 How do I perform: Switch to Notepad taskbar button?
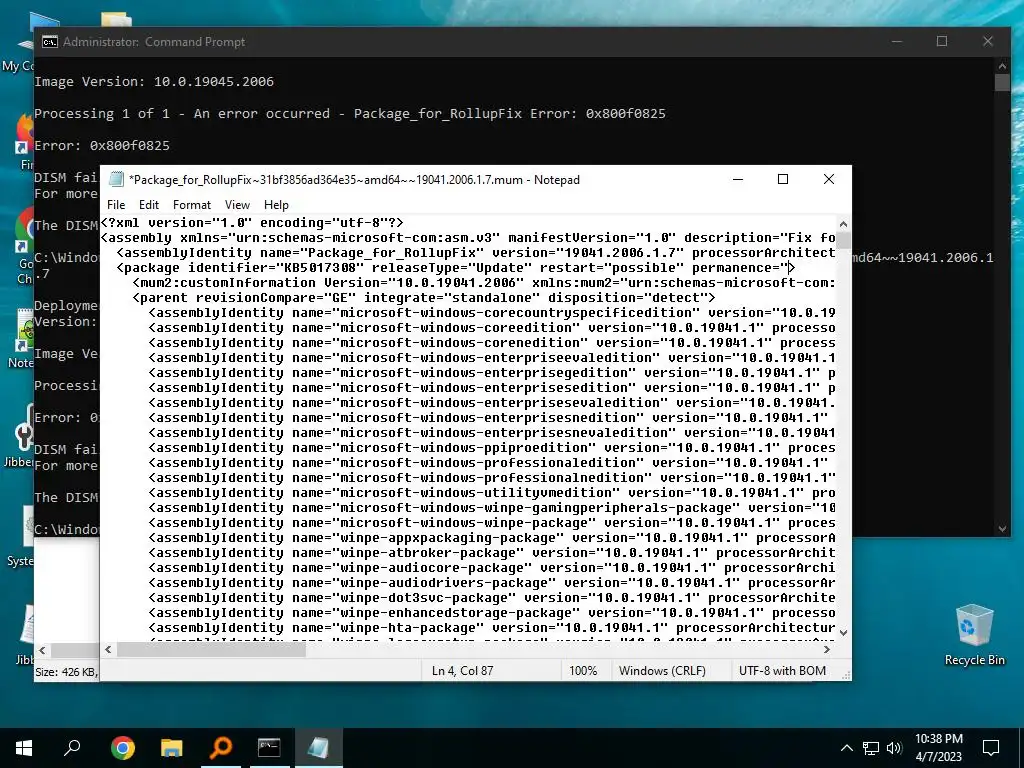[x=318, y=747]
